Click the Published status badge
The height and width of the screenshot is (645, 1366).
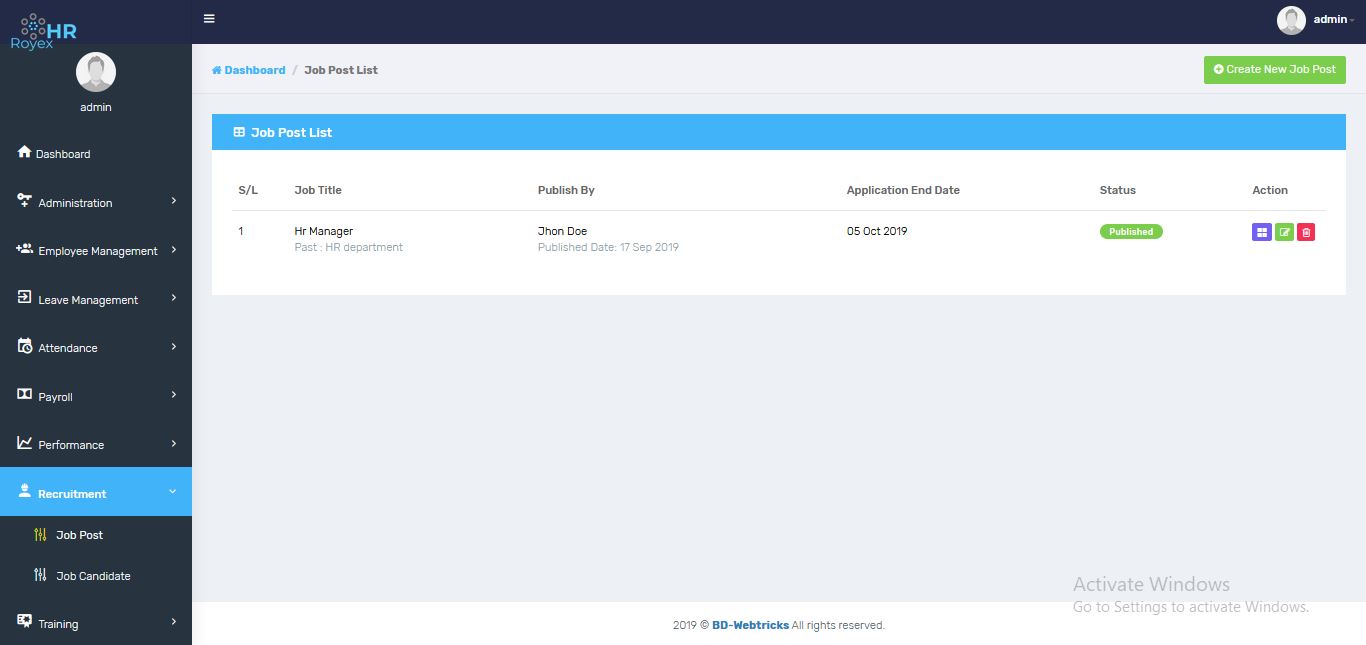click(1131, 231)
